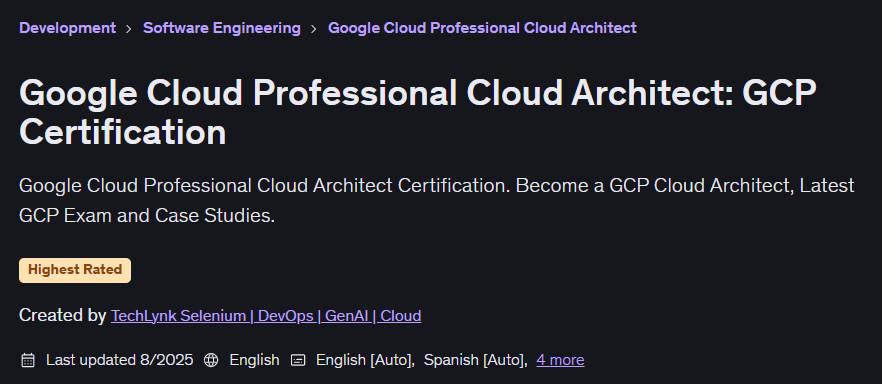Screen dimensions: 882x384
Task: Open the Development breadcrumb link
Action: click(68, 28)
